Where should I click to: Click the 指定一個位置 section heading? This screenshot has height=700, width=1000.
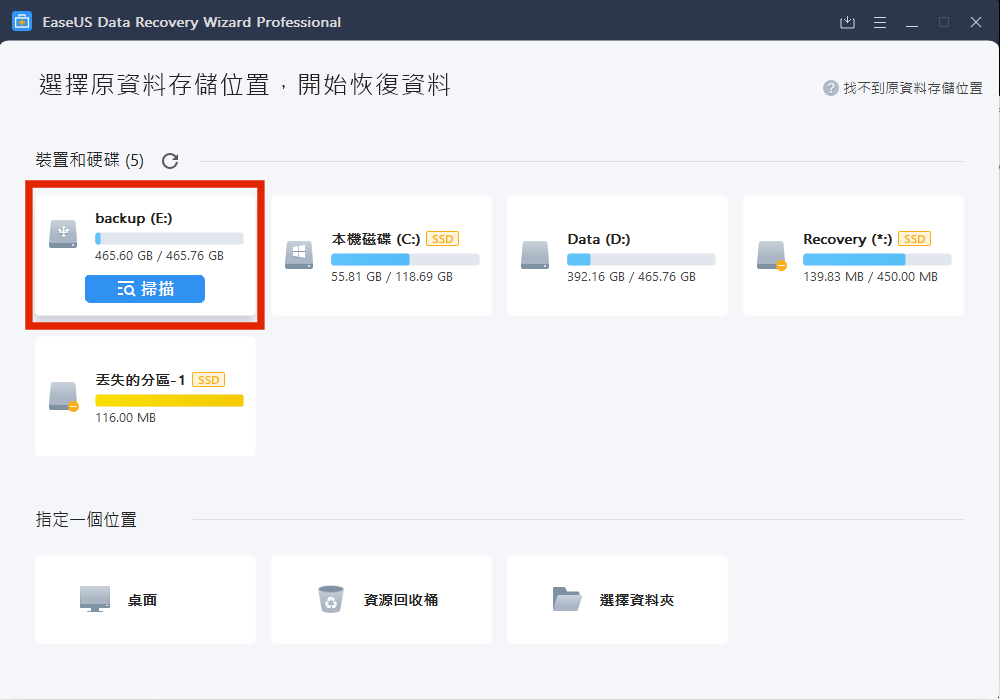[x=86, y=520]
